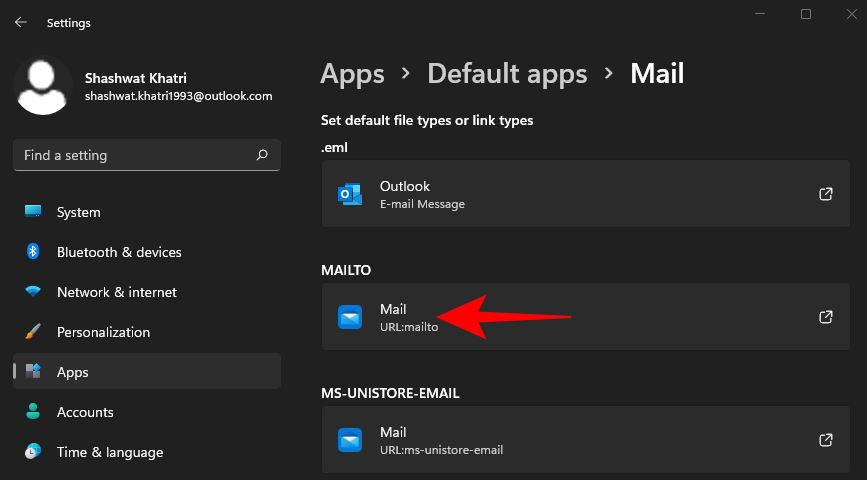Image resolution: width=867 pixels, height=480 pixels.
Task: Click the Outlook app icon
Action: [x=350, y=194]
